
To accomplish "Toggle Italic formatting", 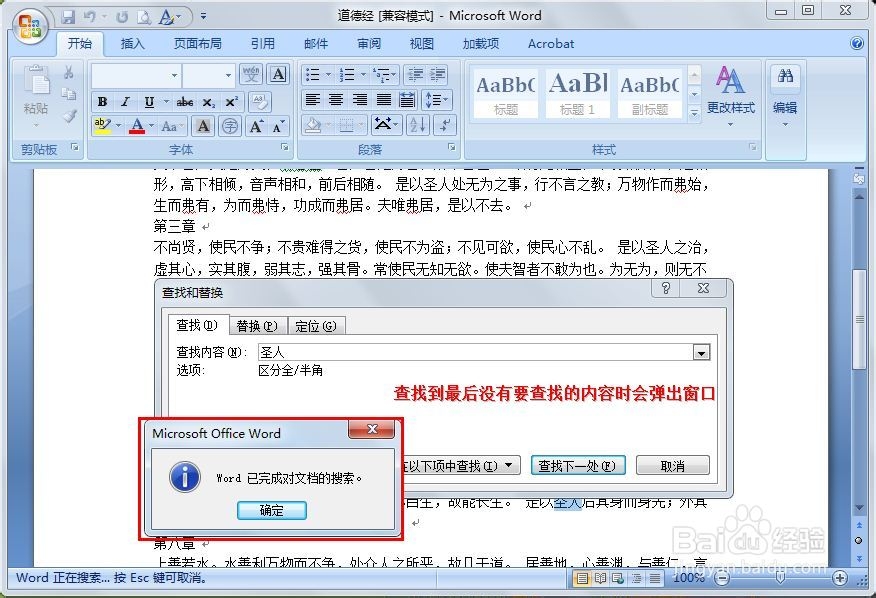I will tap(125, 102).
